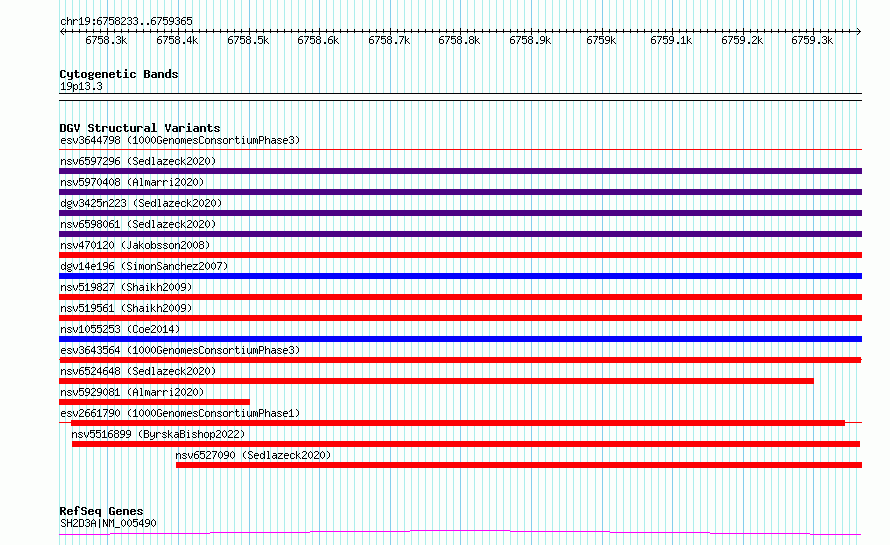Click variant label nsv470120 (Jakobsson2008)
The height and width of the screenshot is (545, 890).
pos(135,245)
